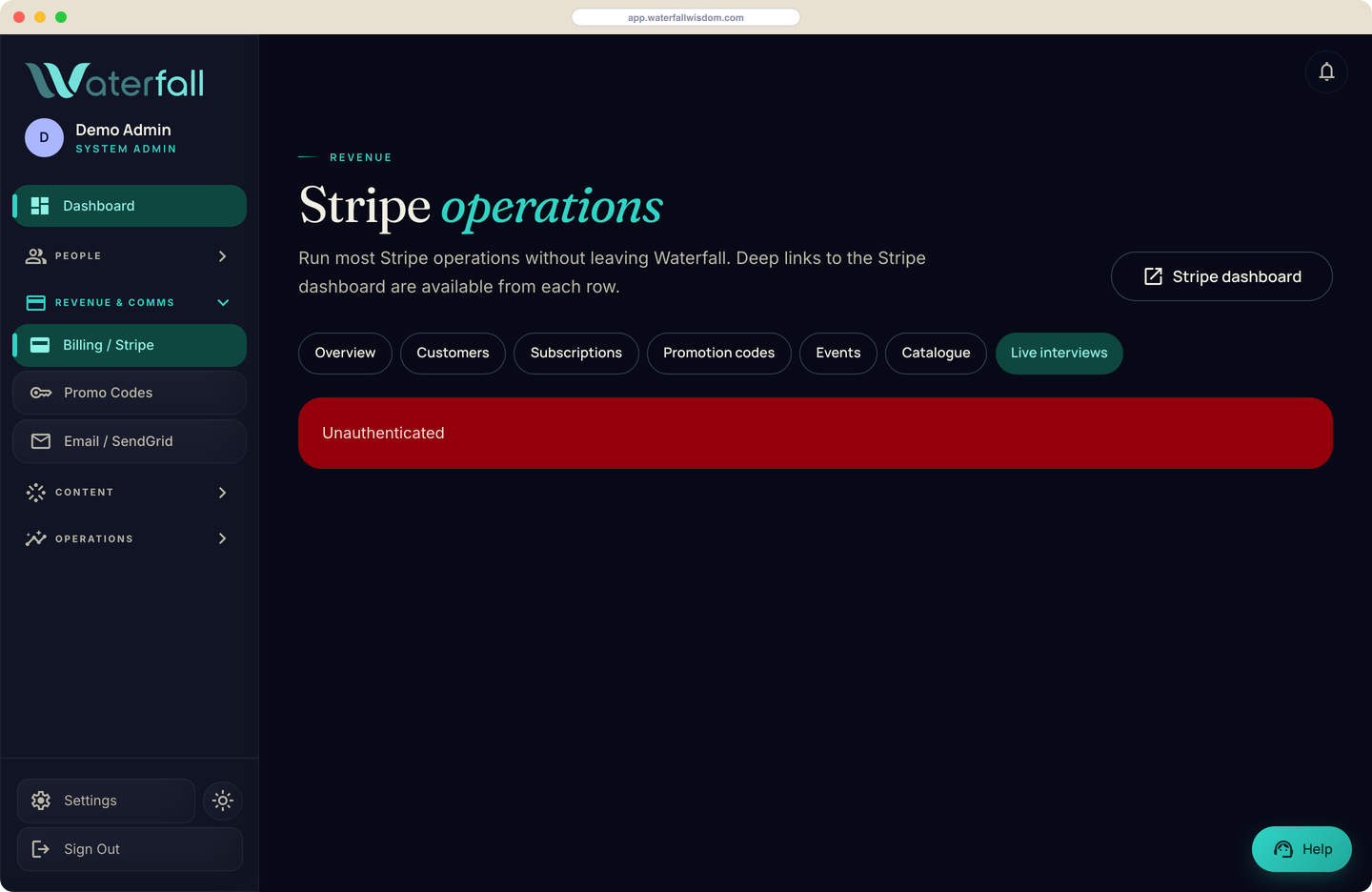This screenshot has width=1372, height=892.
Task: Open the Settings page
Action: (x=106, y=801)
